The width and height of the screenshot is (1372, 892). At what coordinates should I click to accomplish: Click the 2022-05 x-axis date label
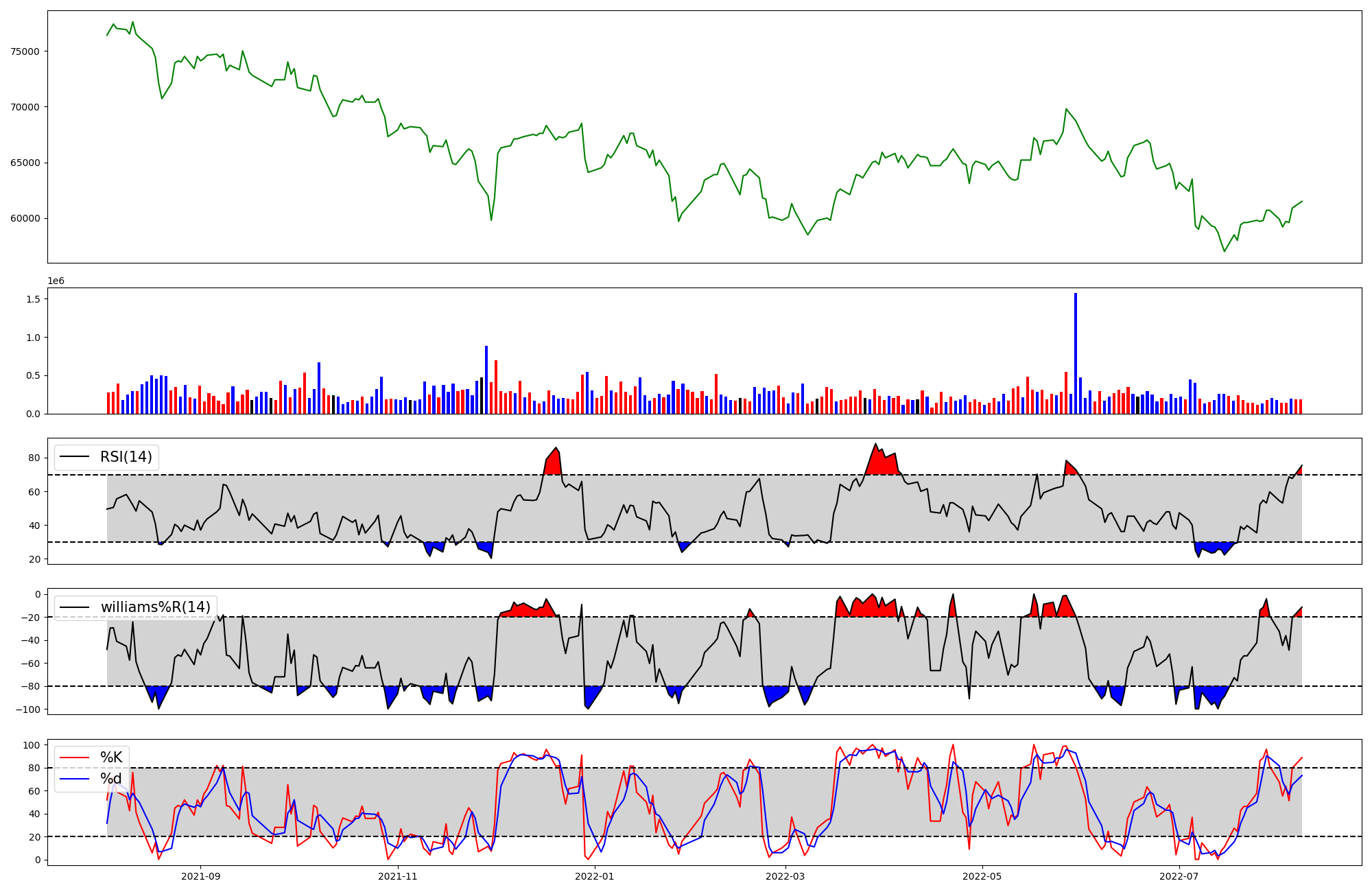click(x=982, y=876)
